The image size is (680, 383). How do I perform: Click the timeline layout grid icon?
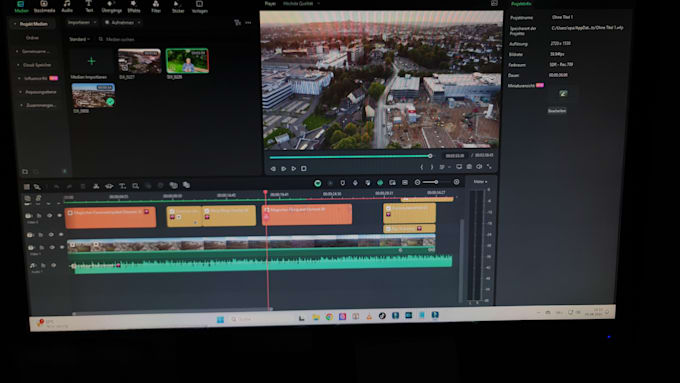pos(26,187)
